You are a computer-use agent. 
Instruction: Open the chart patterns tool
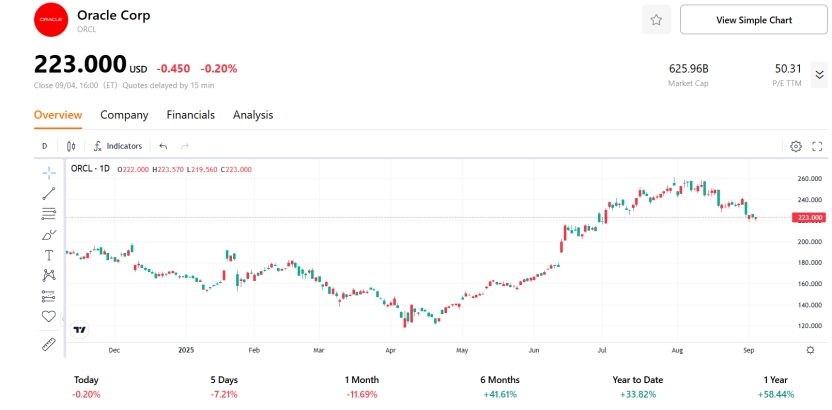tap(48, 275)
